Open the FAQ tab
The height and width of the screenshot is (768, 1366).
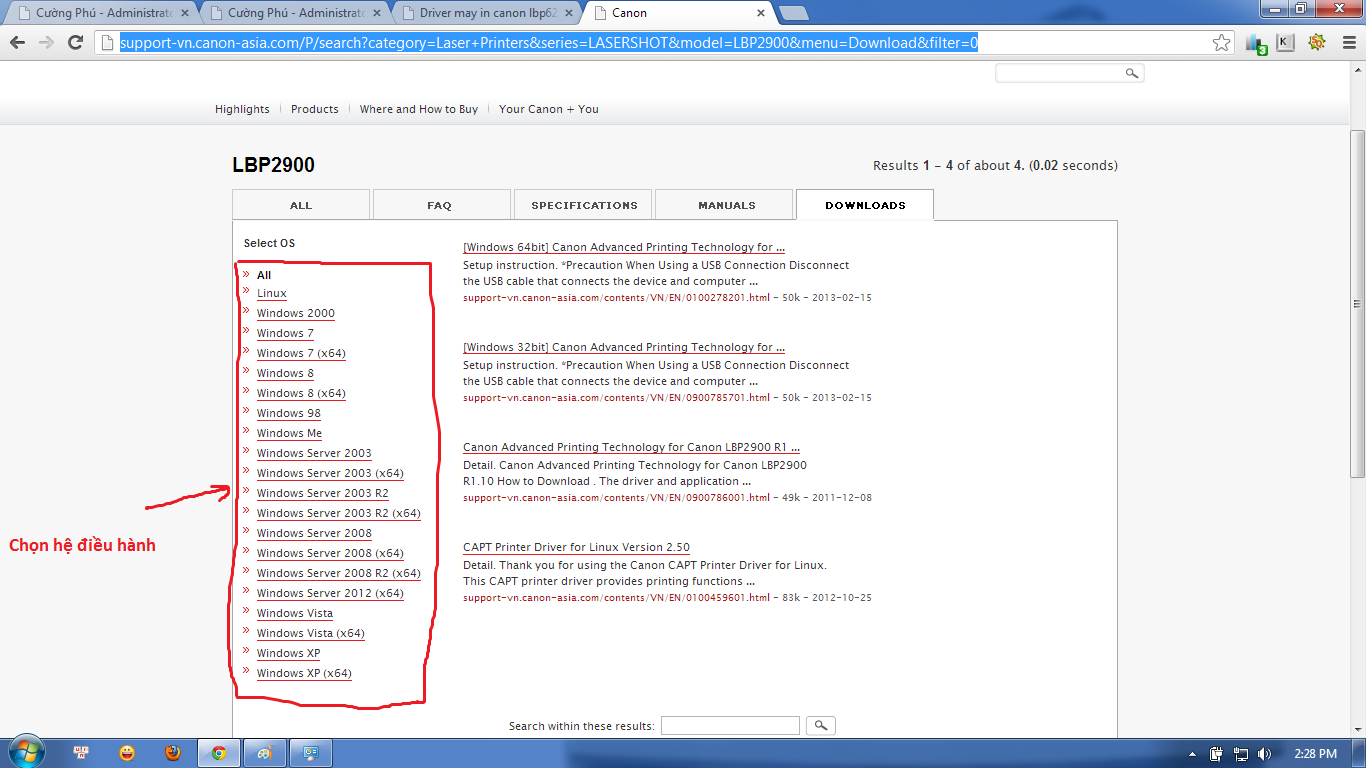pos(440,205)
